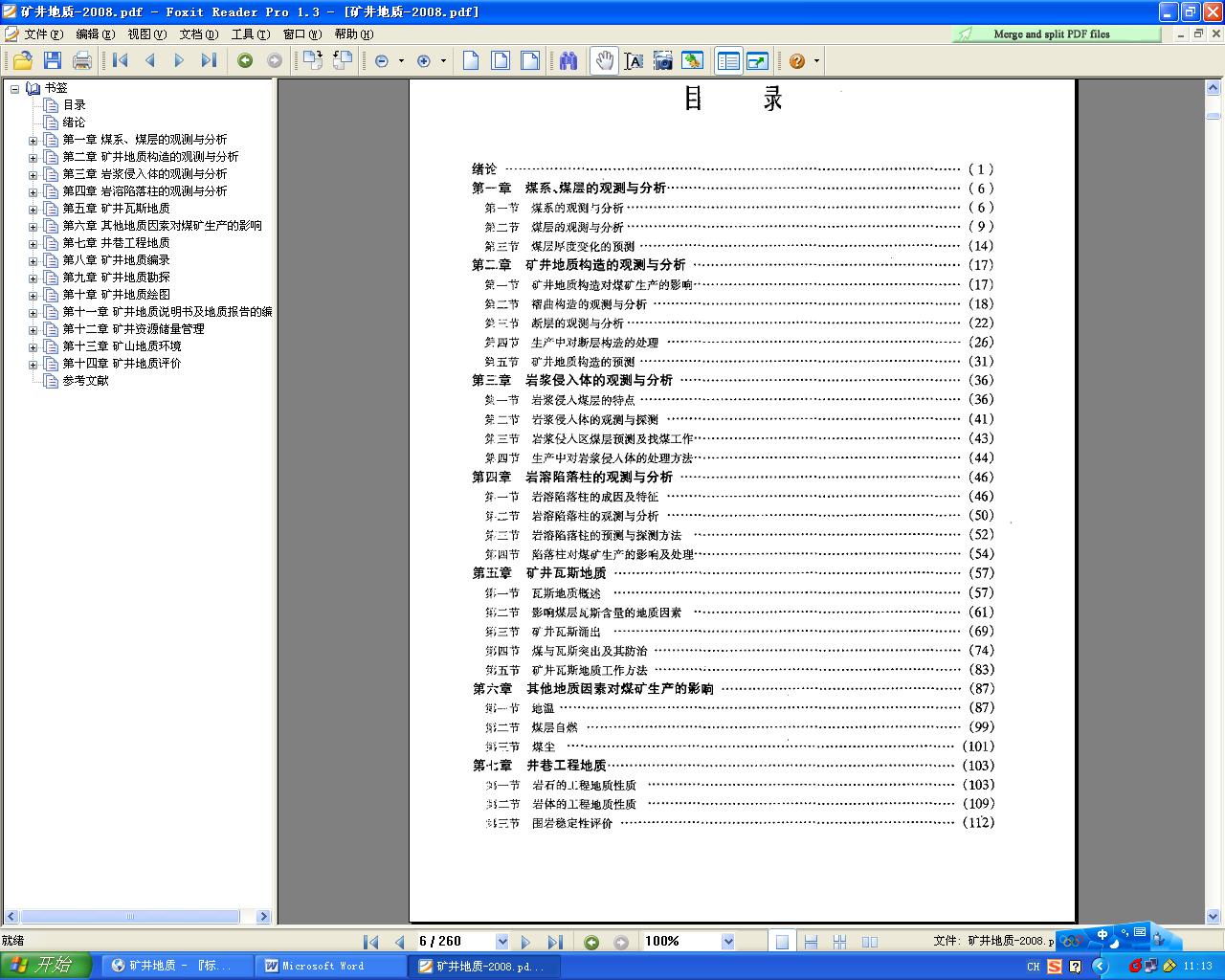Select the 参考文献 bookmark
Screen dimensions: 1225x980
tap(86, 381)
